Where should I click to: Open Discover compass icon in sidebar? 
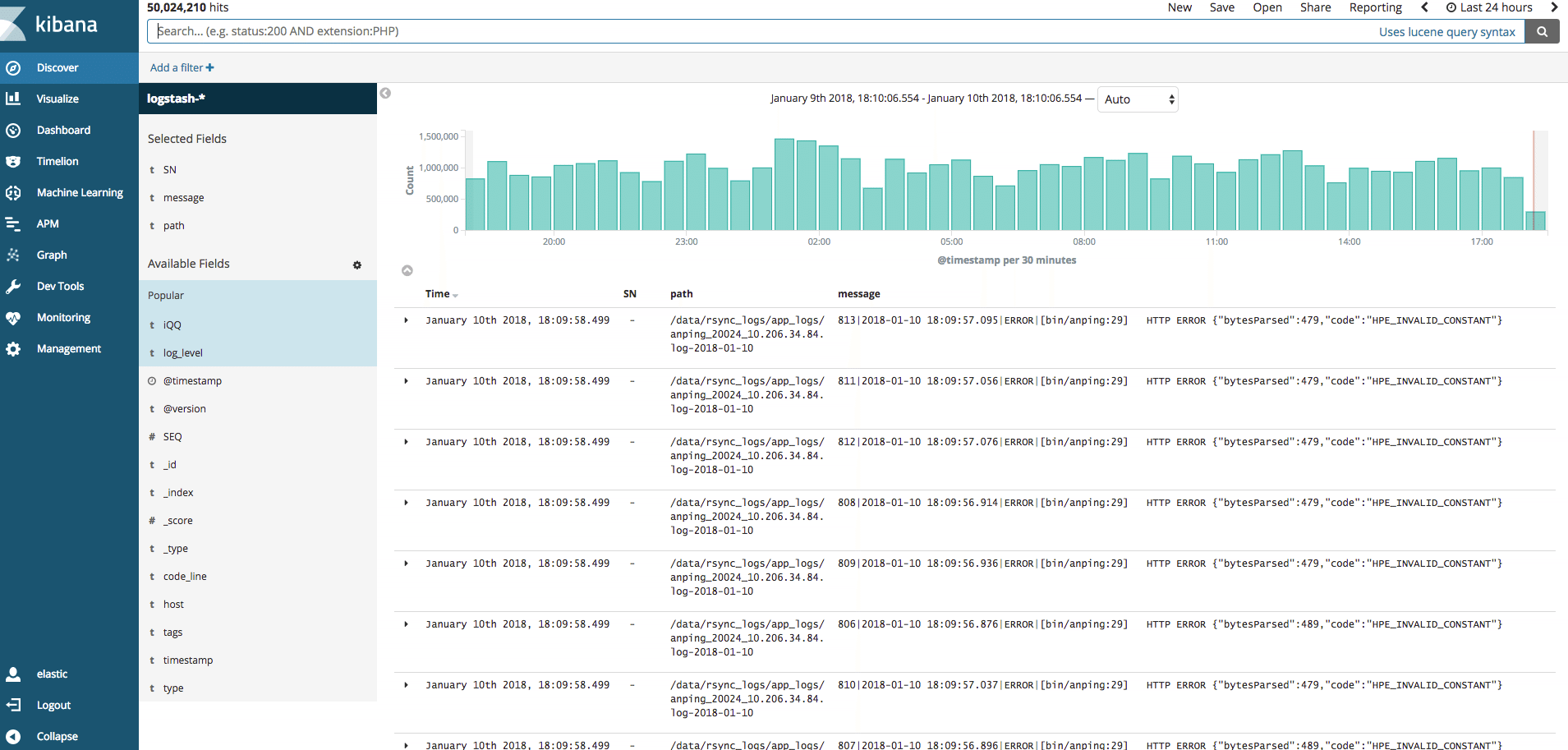point(13,68)
